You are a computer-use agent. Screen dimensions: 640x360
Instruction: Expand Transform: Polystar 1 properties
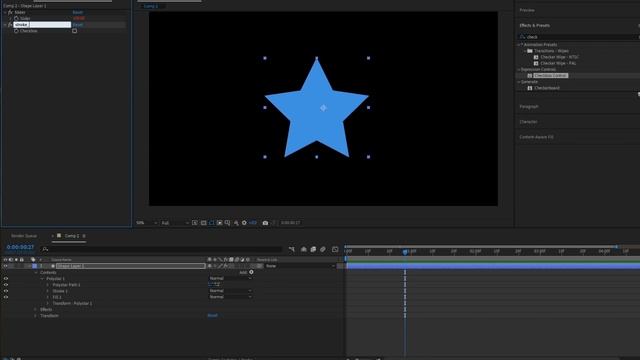point(48,303)
